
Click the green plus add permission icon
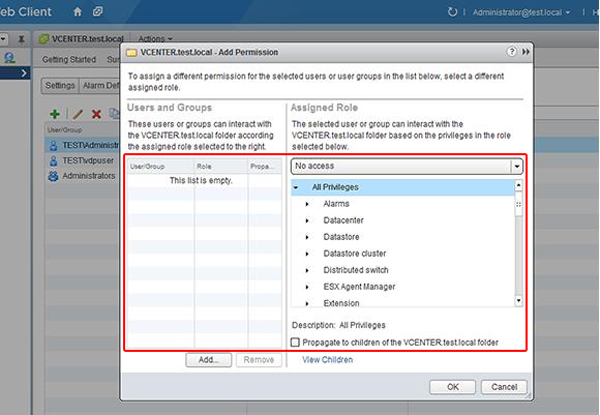tap(55, 114)
